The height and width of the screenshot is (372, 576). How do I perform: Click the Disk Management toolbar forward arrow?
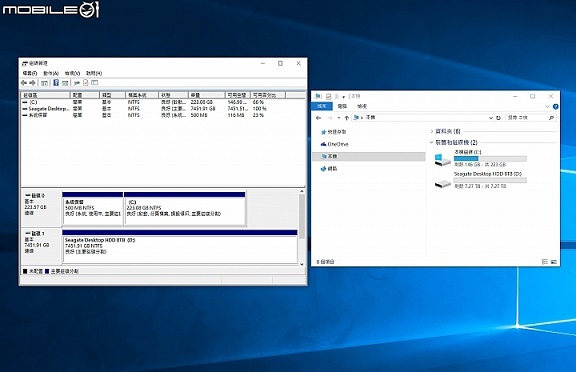[33, 83]
